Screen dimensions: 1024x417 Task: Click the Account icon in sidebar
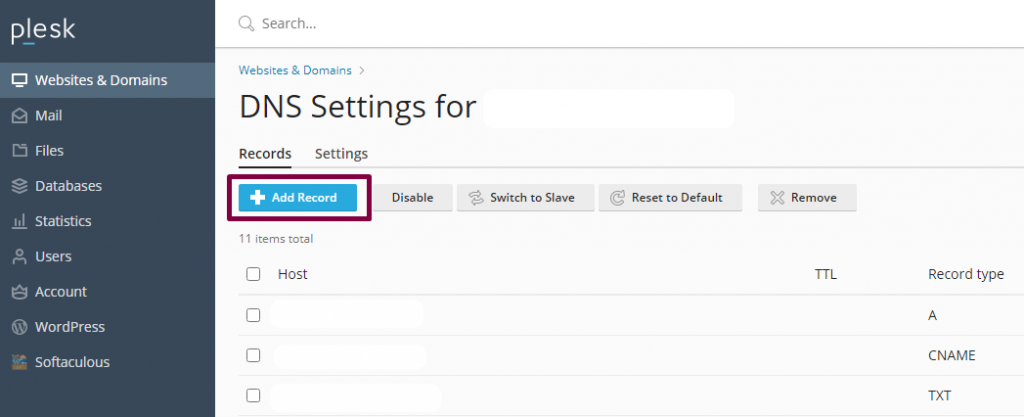point(19,292)
